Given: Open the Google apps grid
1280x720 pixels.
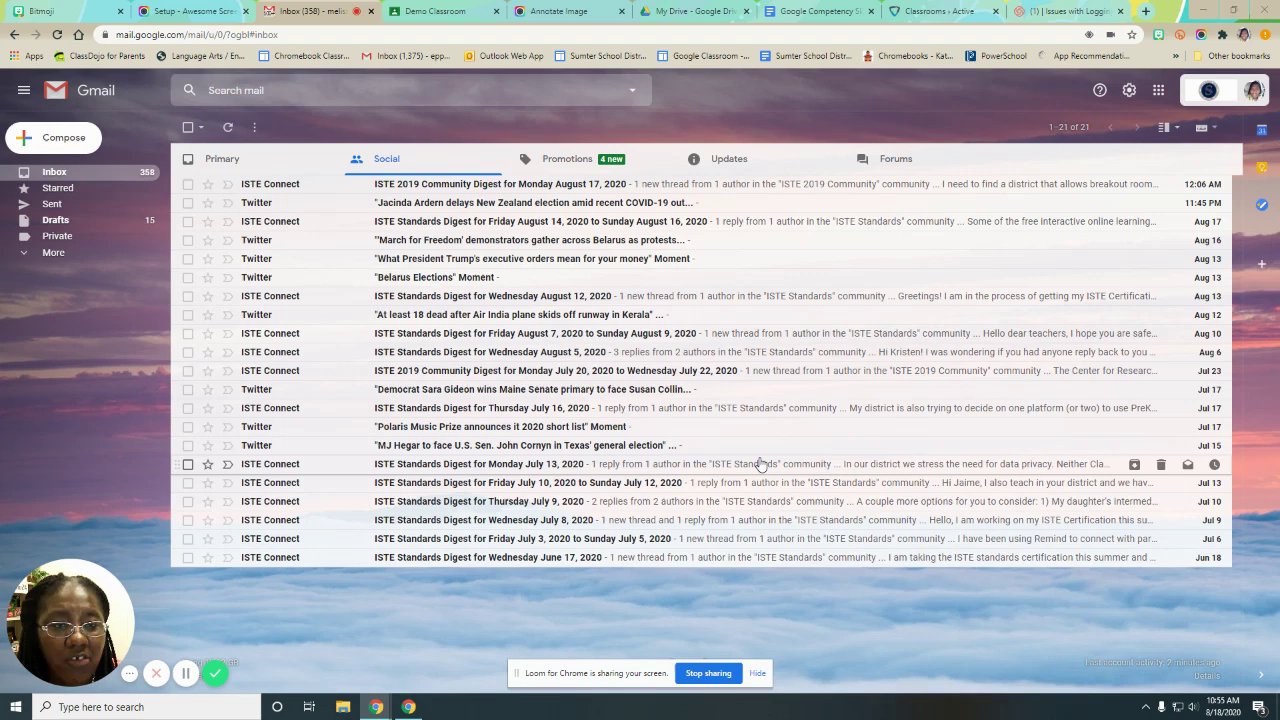Looking at the screenshot, I should point(1158,90).
